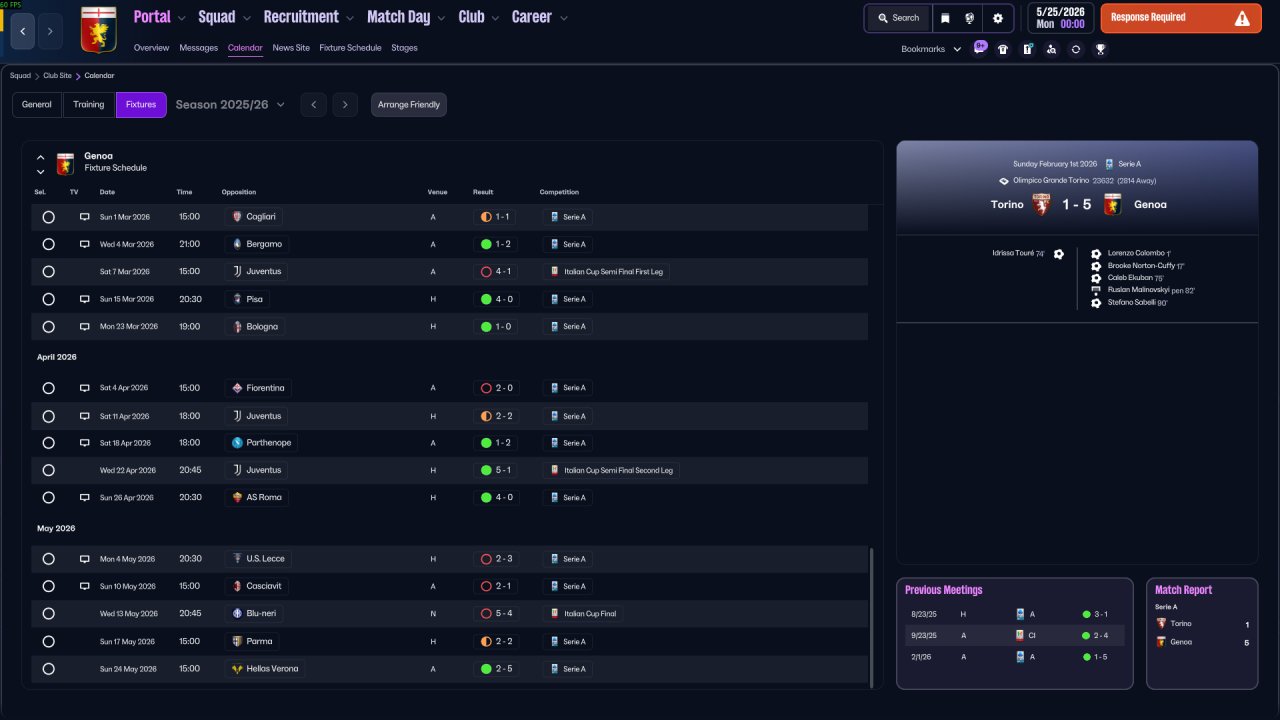Click the shirt icon in bookmarks bar

pyautogui.click(x=1003, y=49)
